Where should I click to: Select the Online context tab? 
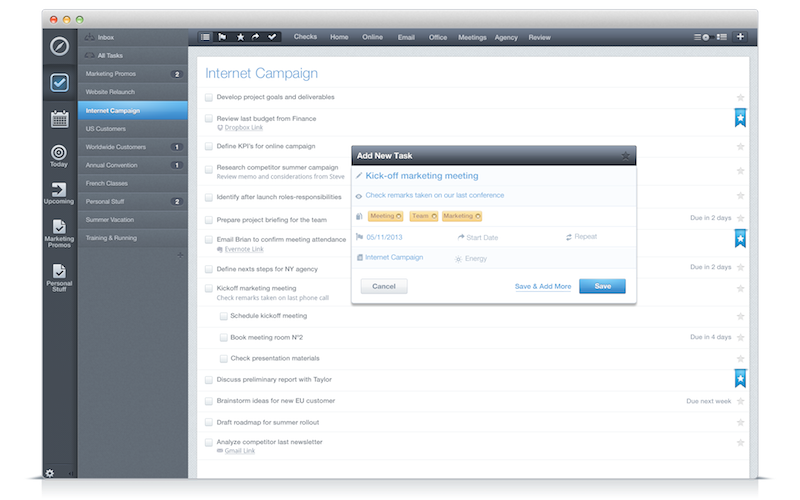coord(372,37)
